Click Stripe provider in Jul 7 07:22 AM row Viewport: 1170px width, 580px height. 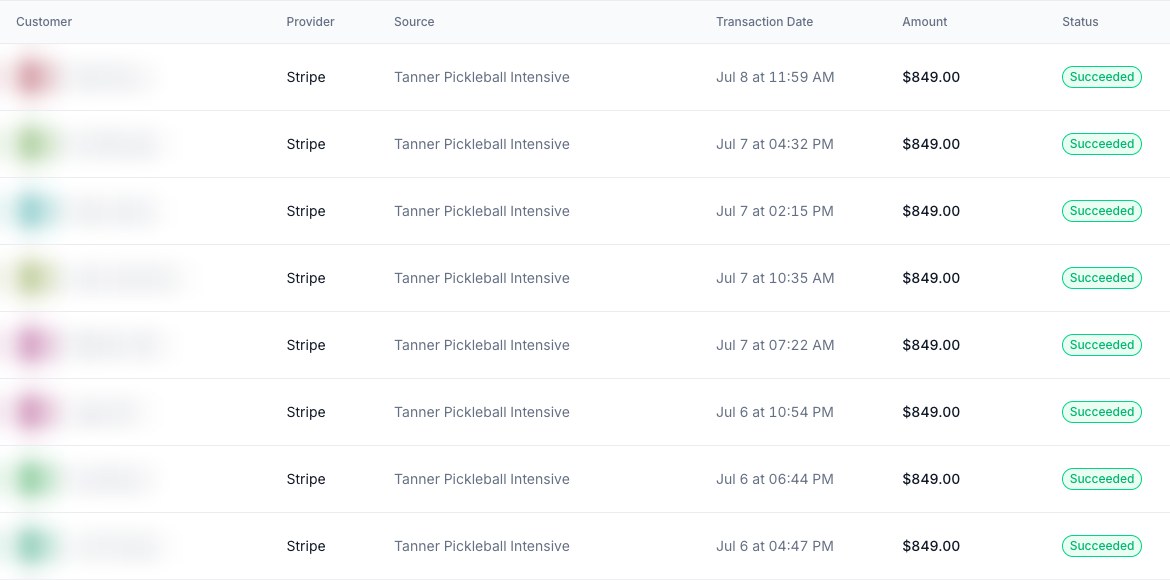pos(306,345)
